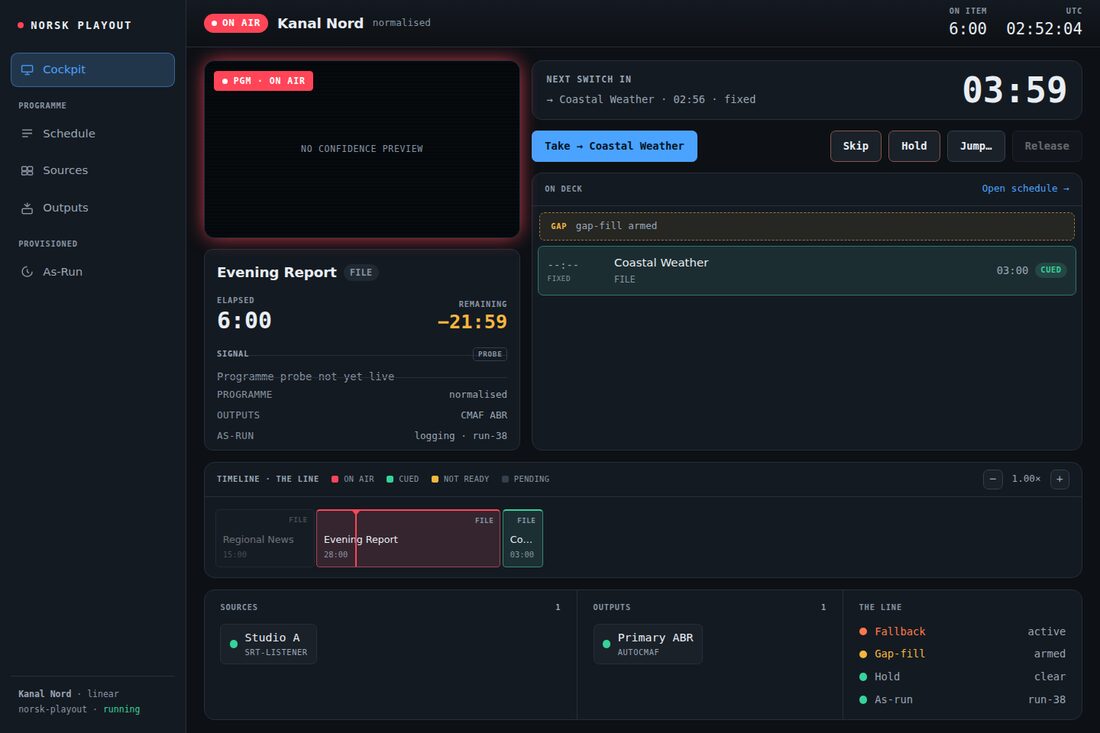Image resolution: width=1100 pixels, height=733 pixels.
Task: Open the As-Run log page
Action: [x=93, y=271]
